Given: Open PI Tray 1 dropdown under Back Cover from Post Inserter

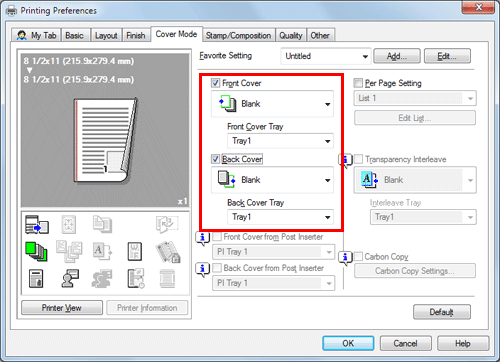Looking at the screenshot, I should 274,283.
